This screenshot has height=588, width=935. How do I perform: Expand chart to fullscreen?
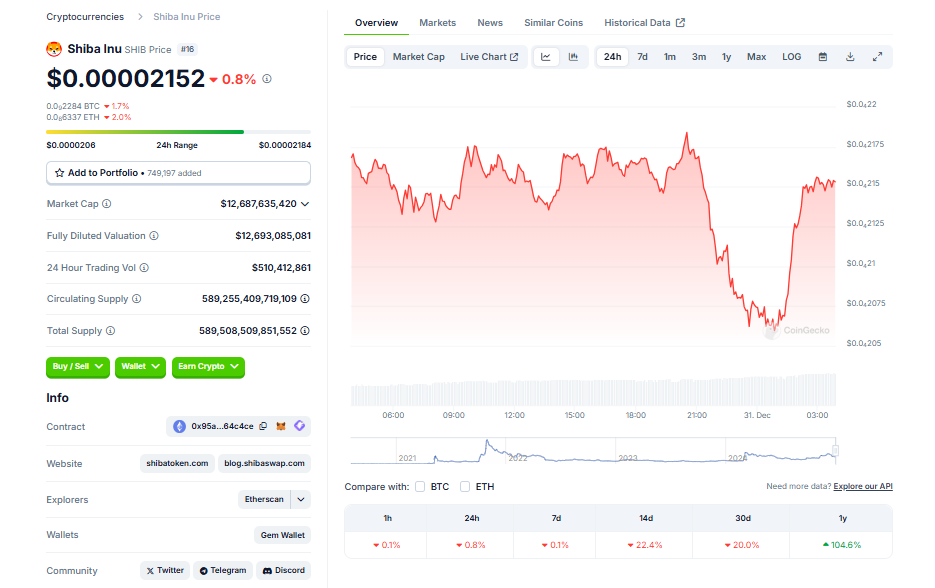pyautogui.click(x=878, y=57)
